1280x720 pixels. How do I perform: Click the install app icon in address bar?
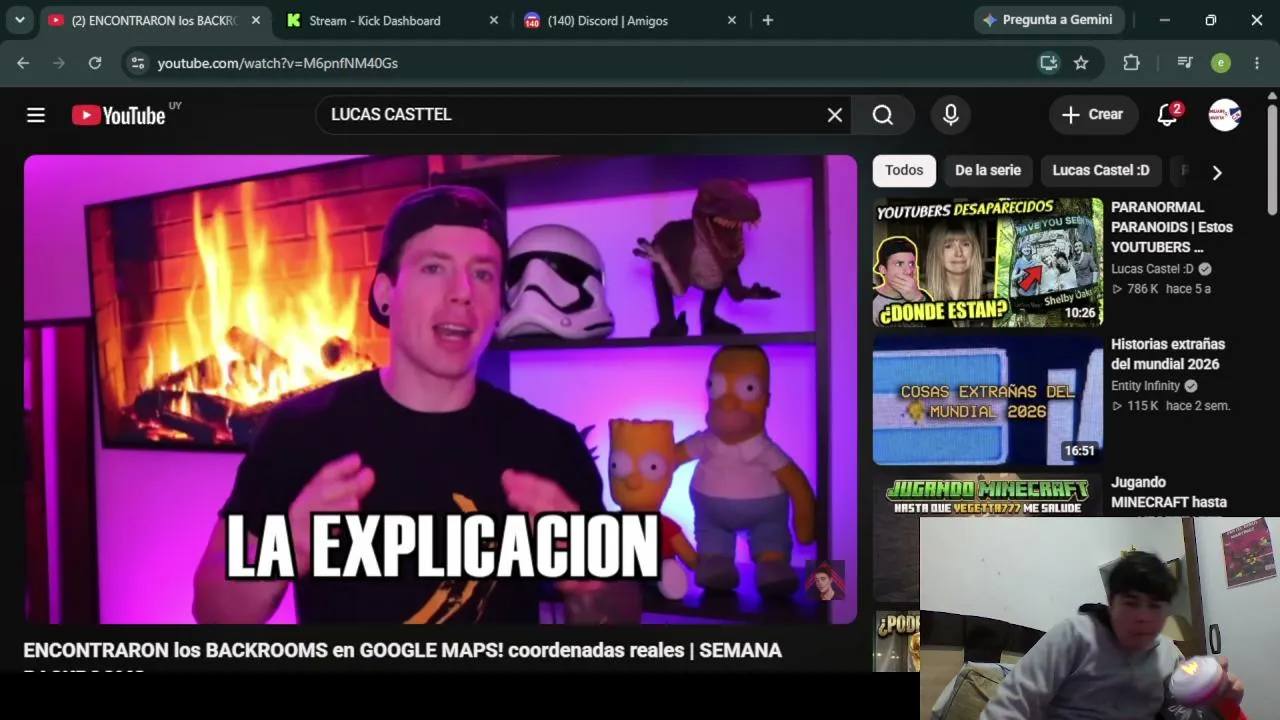coord(1049,63)
